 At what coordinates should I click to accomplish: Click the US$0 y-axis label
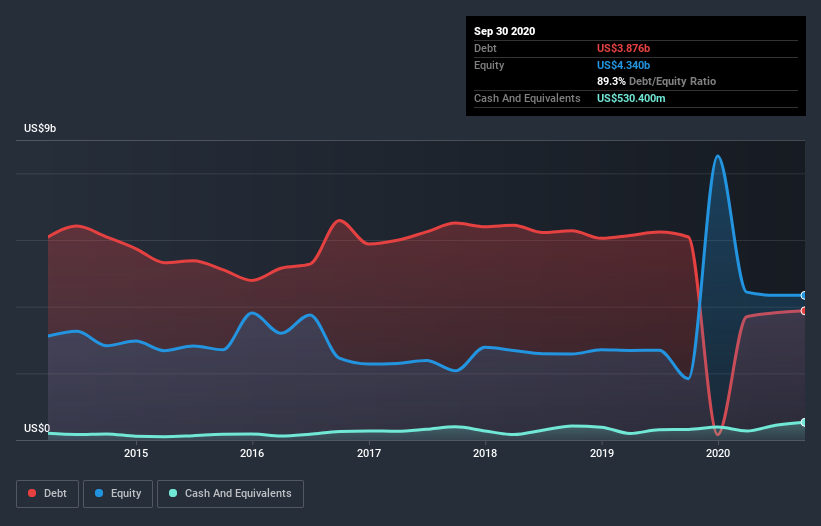pos(37,428)
